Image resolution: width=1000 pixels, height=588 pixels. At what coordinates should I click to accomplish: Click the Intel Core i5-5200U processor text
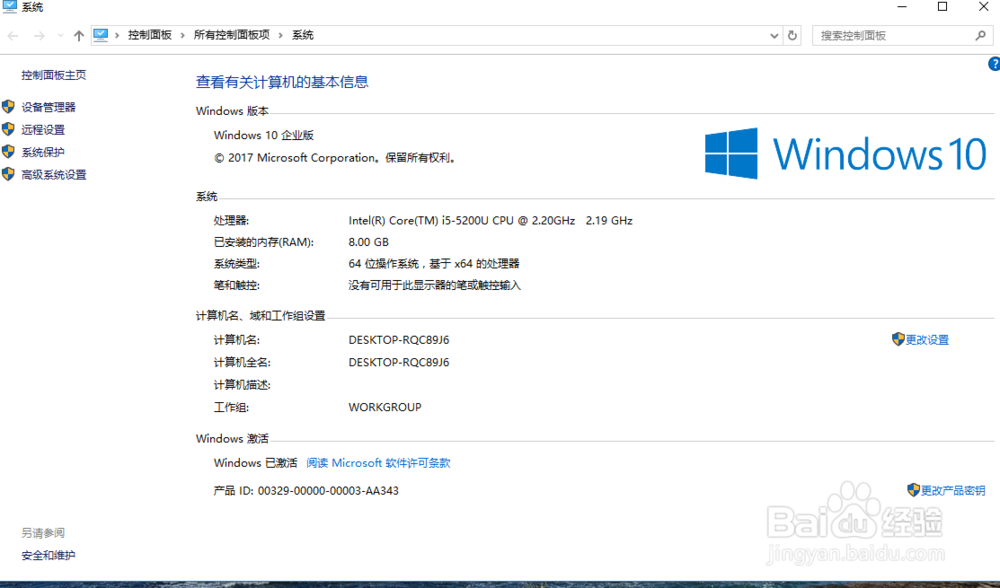click(x=490, y=220)
